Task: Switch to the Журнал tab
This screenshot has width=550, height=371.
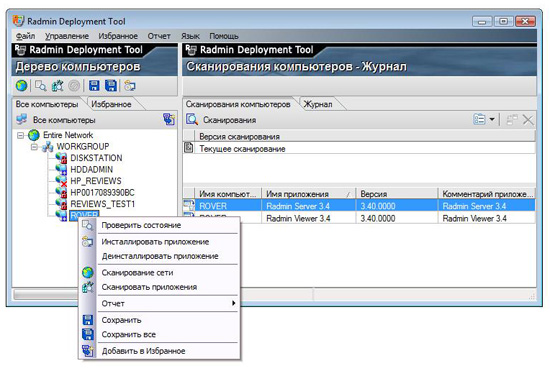Action: pyautogui.click(x=318, y=104)
